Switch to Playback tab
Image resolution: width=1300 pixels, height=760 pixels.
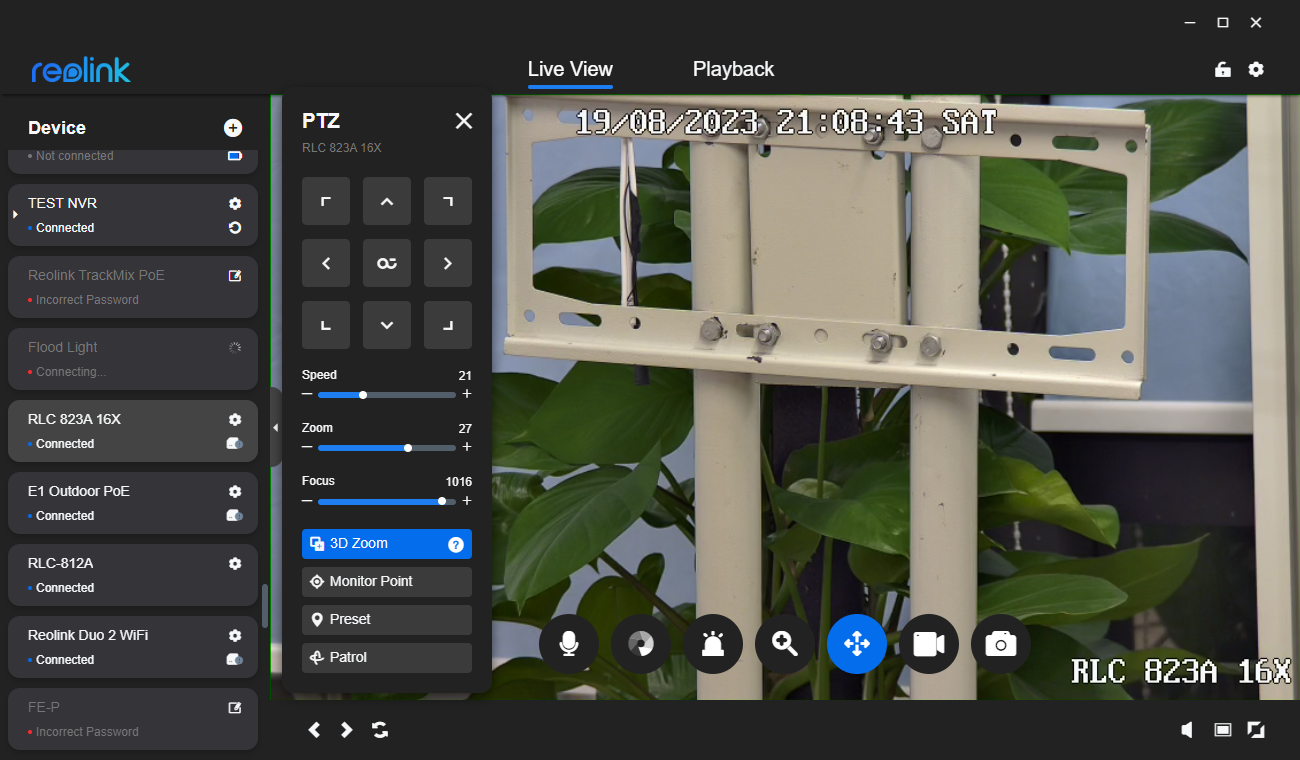733,69
